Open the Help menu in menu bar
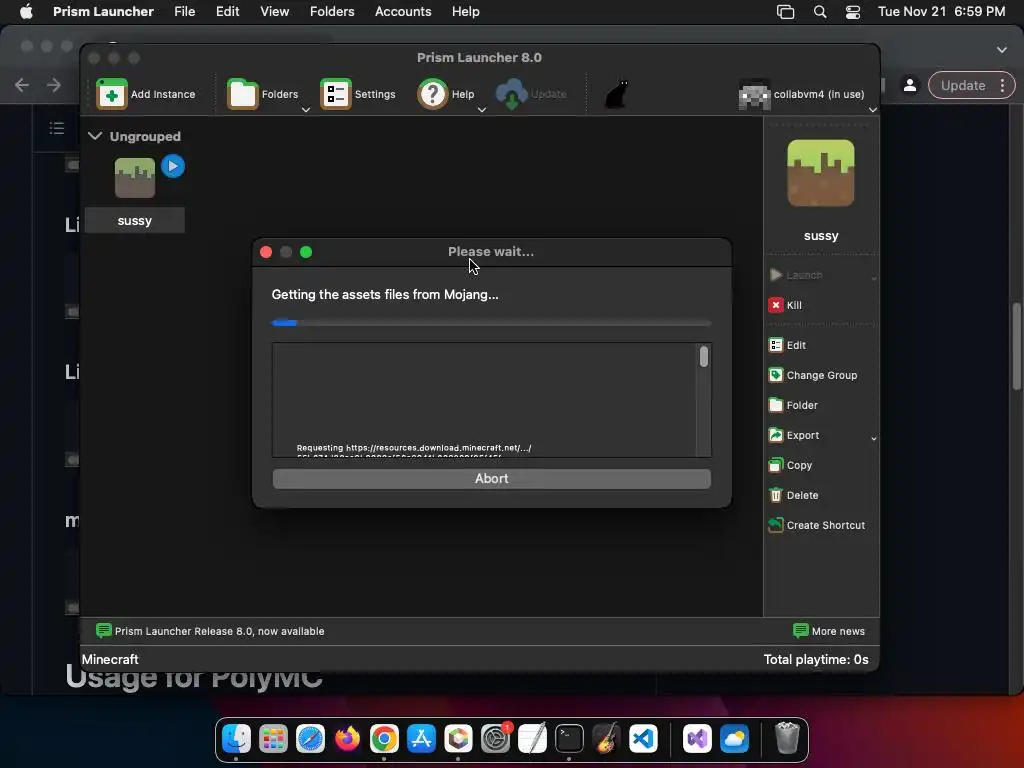The height and width of the screenshot is (768, 1024). (466, 11)
